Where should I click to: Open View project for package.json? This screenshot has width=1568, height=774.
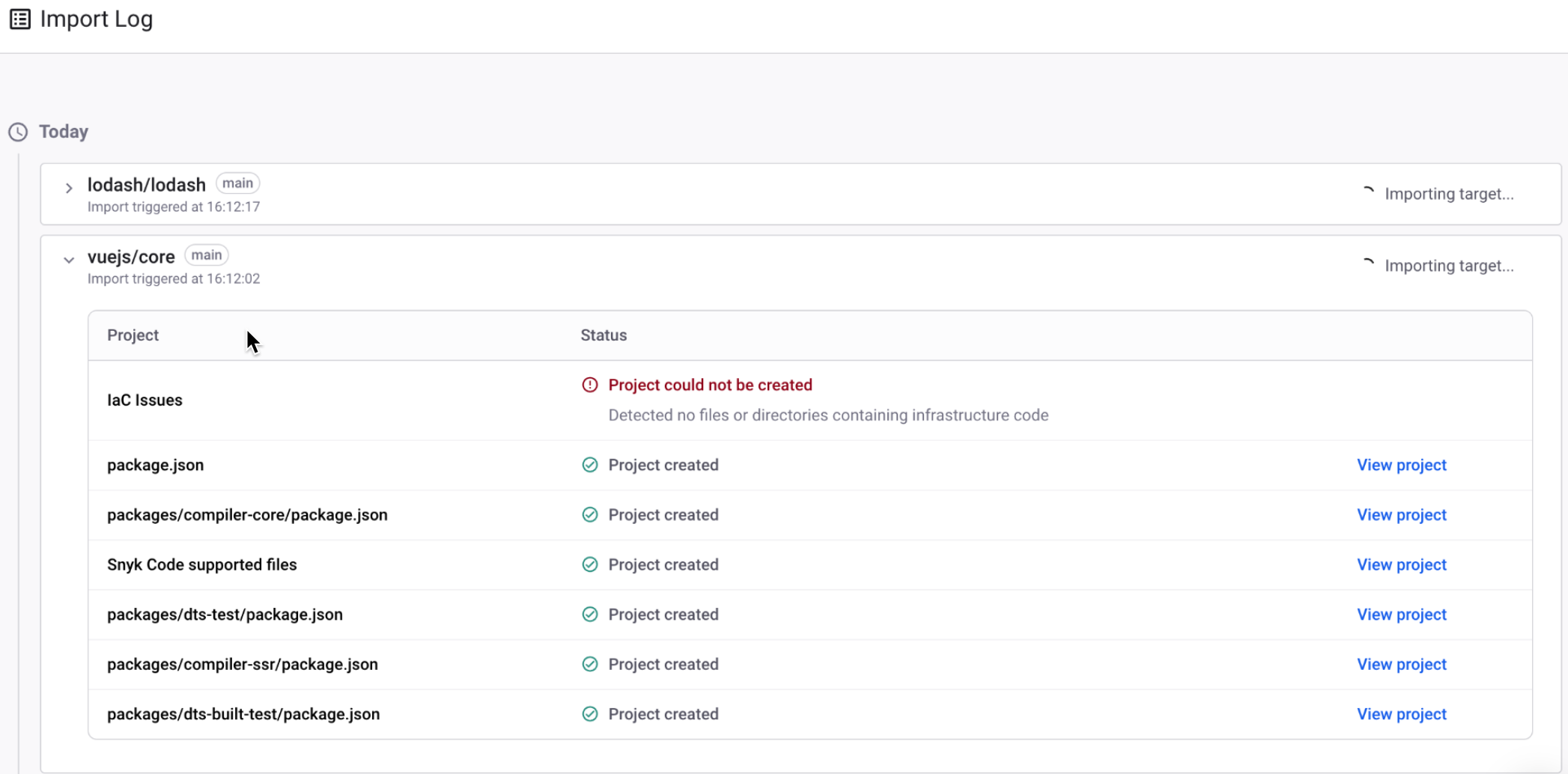click(x=1401, y=465)
